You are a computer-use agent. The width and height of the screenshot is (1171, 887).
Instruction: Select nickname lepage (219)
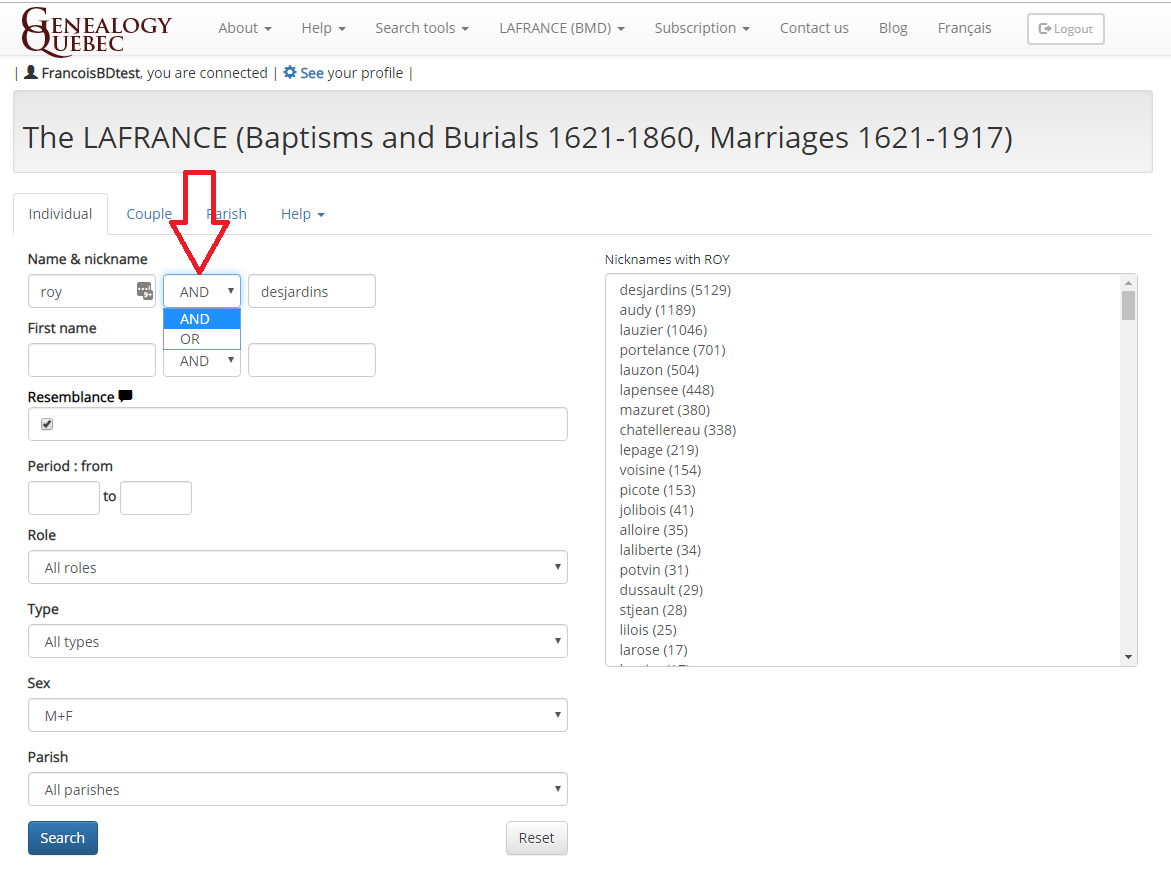(x=659, y=450)
